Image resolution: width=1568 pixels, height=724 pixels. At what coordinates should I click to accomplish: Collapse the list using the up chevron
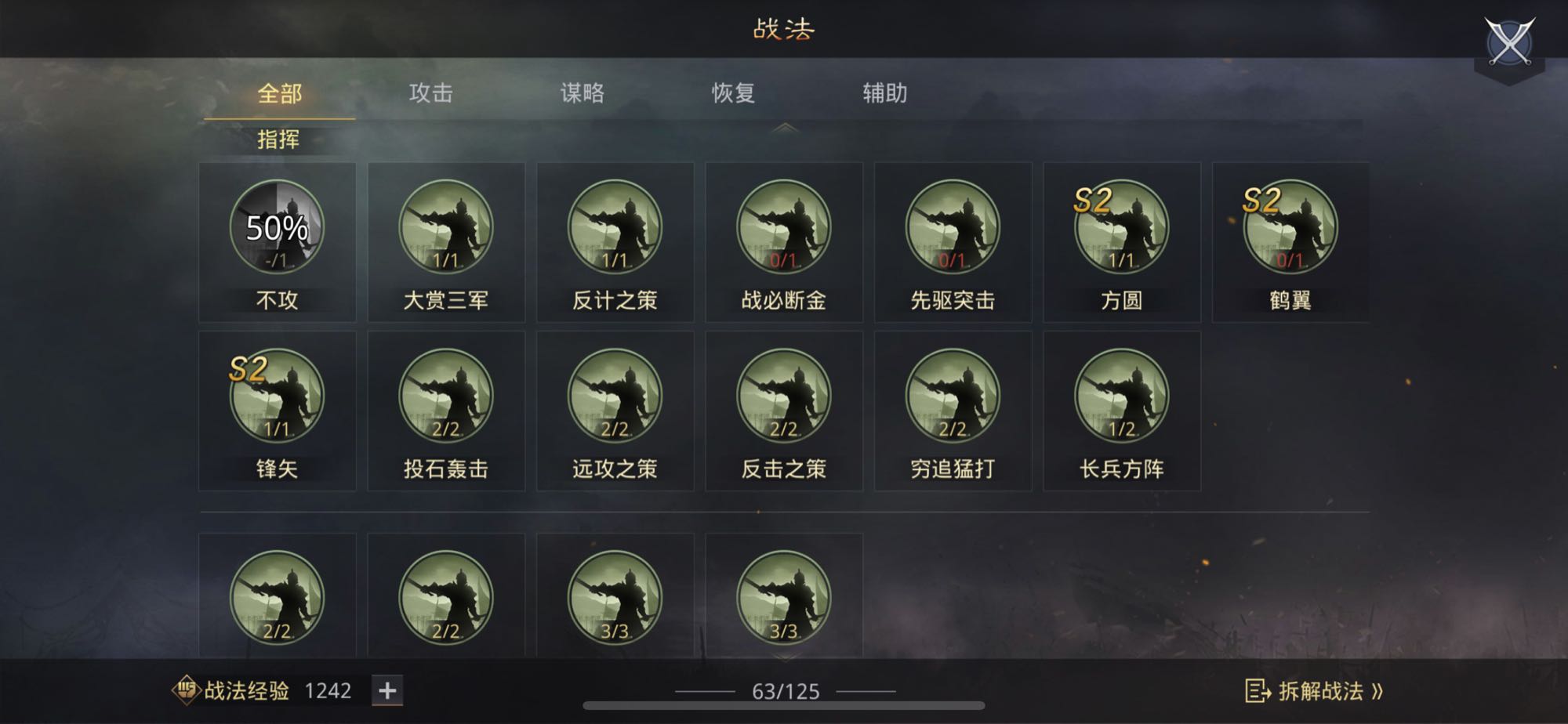point(785,128)
